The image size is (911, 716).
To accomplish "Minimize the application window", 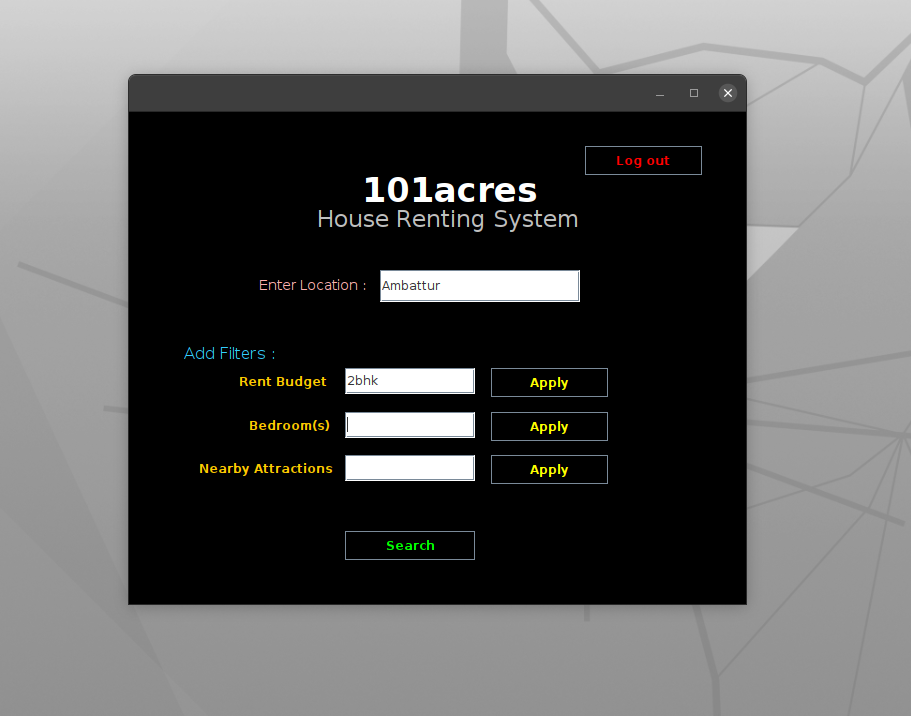I will click(x=659, y=92).
